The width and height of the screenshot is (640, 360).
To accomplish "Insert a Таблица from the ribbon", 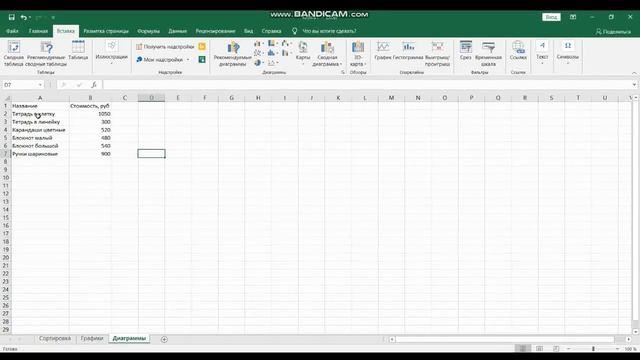I will tap(78, 51).
